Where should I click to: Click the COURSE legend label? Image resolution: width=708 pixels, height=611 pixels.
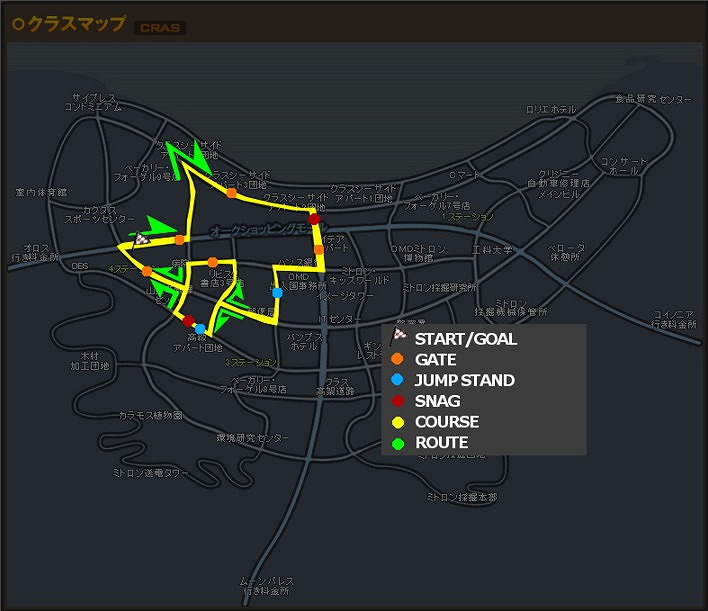click(447, 422)
